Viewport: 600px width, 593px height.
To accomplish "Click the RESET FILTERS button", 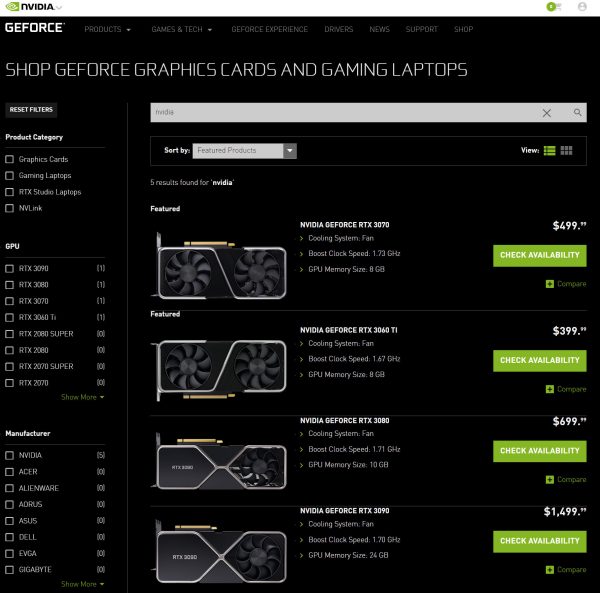I will pos(31,110).
